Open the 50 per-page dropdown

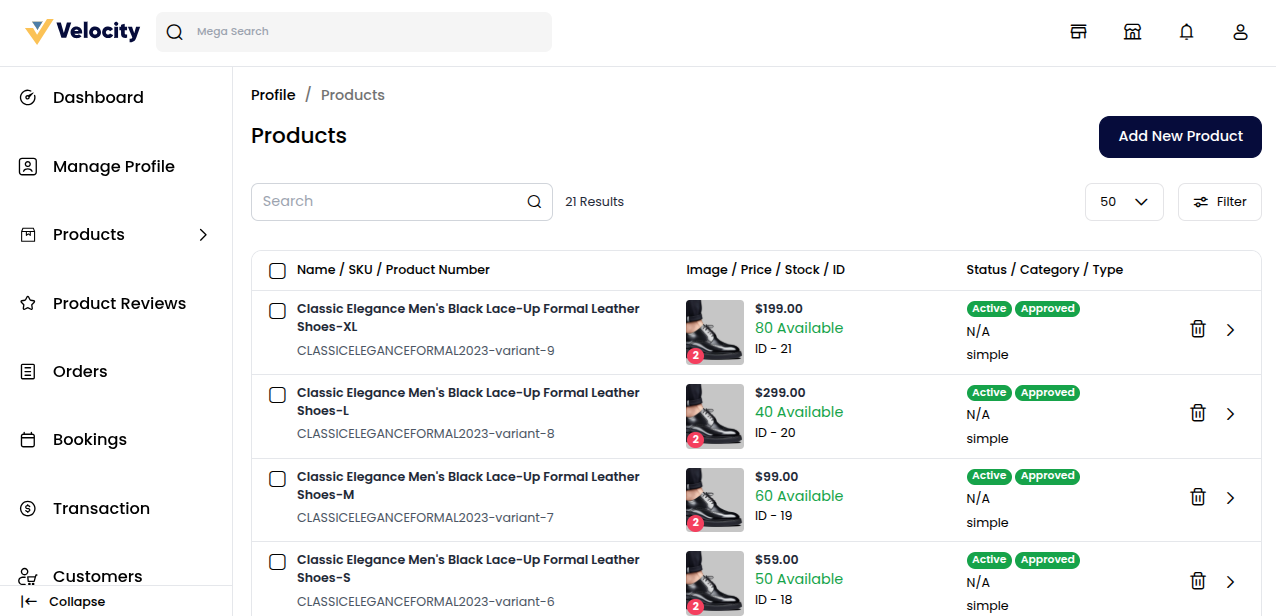[x=1123, y=202]
